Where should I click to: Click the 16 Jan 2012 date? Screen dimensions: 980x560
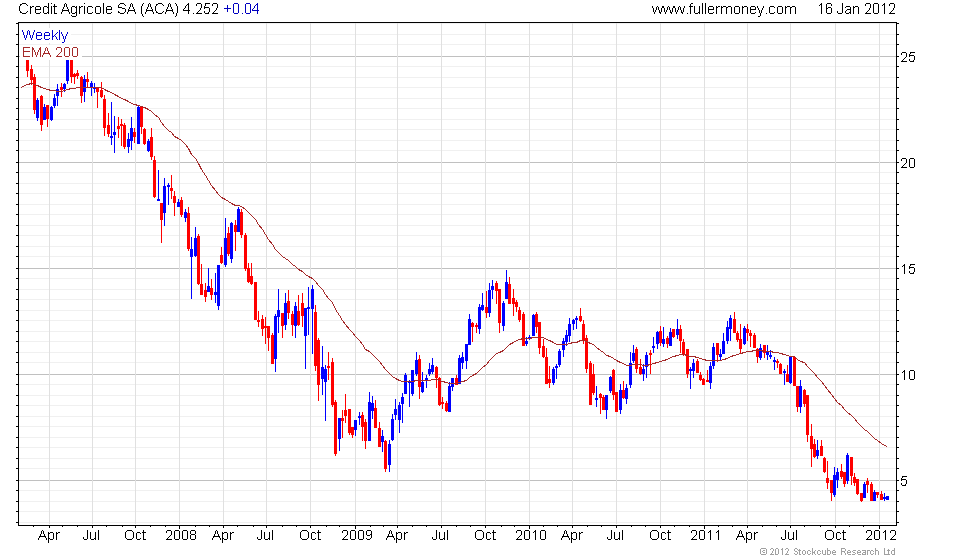pos(856,9)
